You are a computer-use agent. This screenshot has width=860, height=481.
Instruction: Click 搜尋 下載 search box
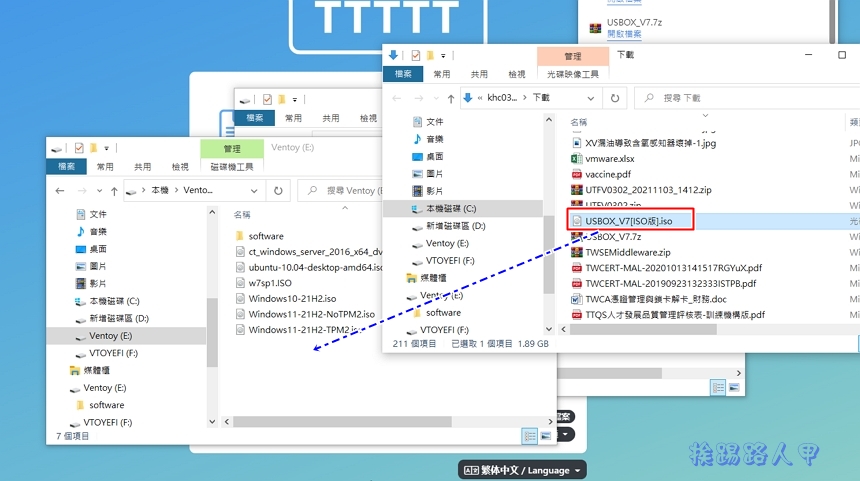click(x=746, y=98)
